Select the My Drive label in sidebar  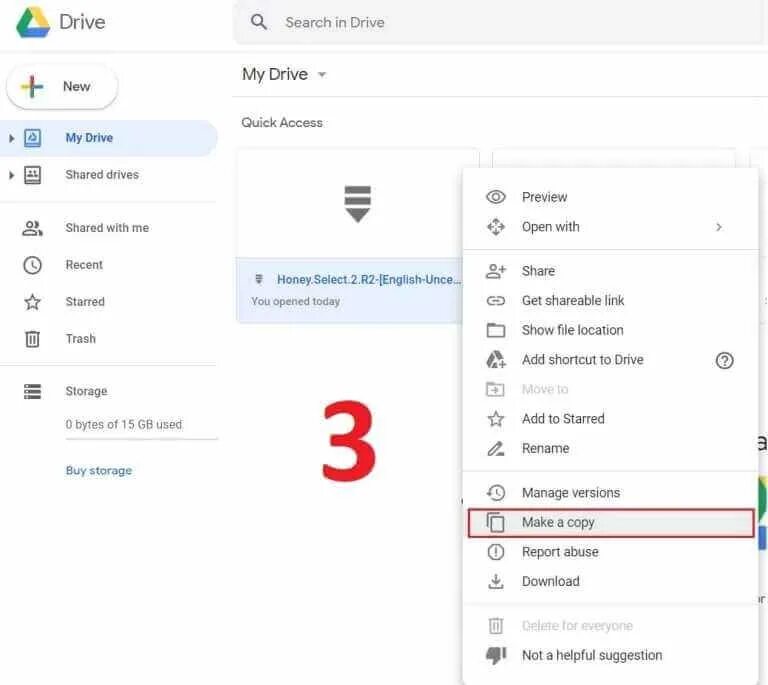click(89, 138)
